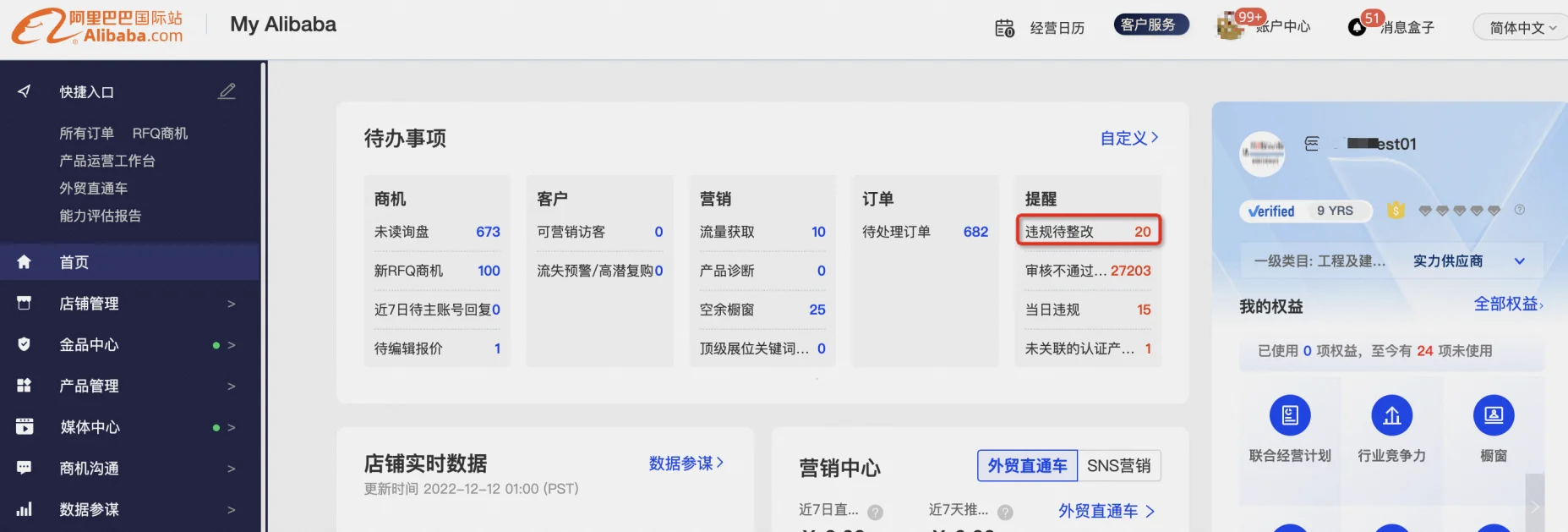Click the 快捷入口 send arrow icon
Viewport: 1568px width, 532px height.
(25, 91)
